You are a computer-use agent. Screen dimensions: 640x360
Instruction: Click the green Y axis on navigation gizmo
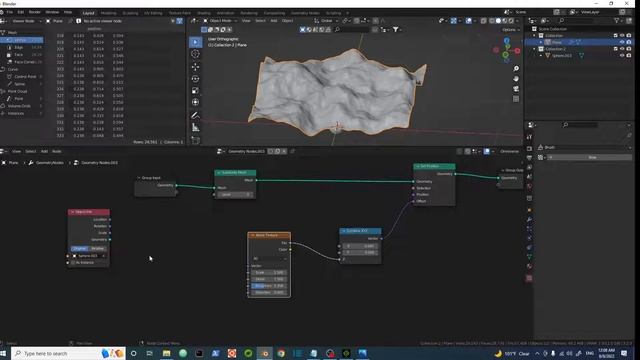(506, 55)
